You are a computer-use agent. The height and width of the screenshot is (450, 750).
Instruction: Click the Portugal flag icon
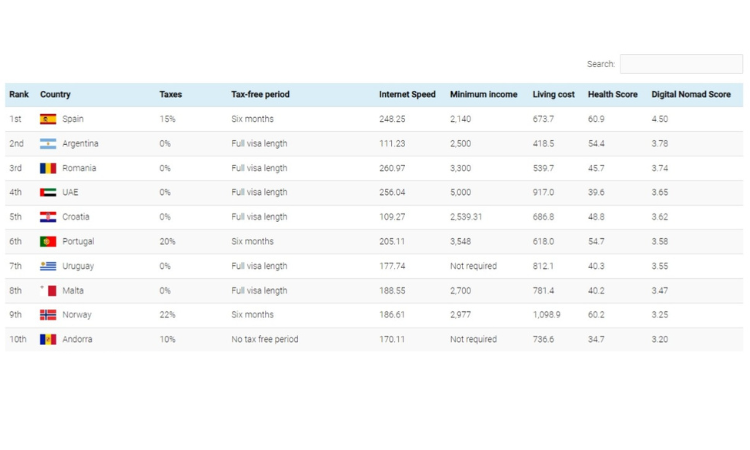tap(48, 241)
